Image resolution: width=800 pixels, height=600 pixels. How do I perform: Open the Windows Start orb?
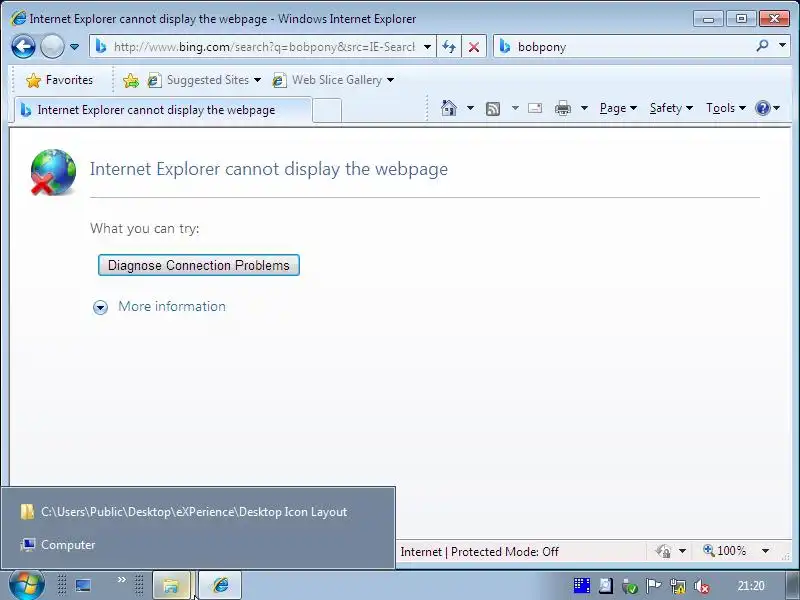point(26,586)
